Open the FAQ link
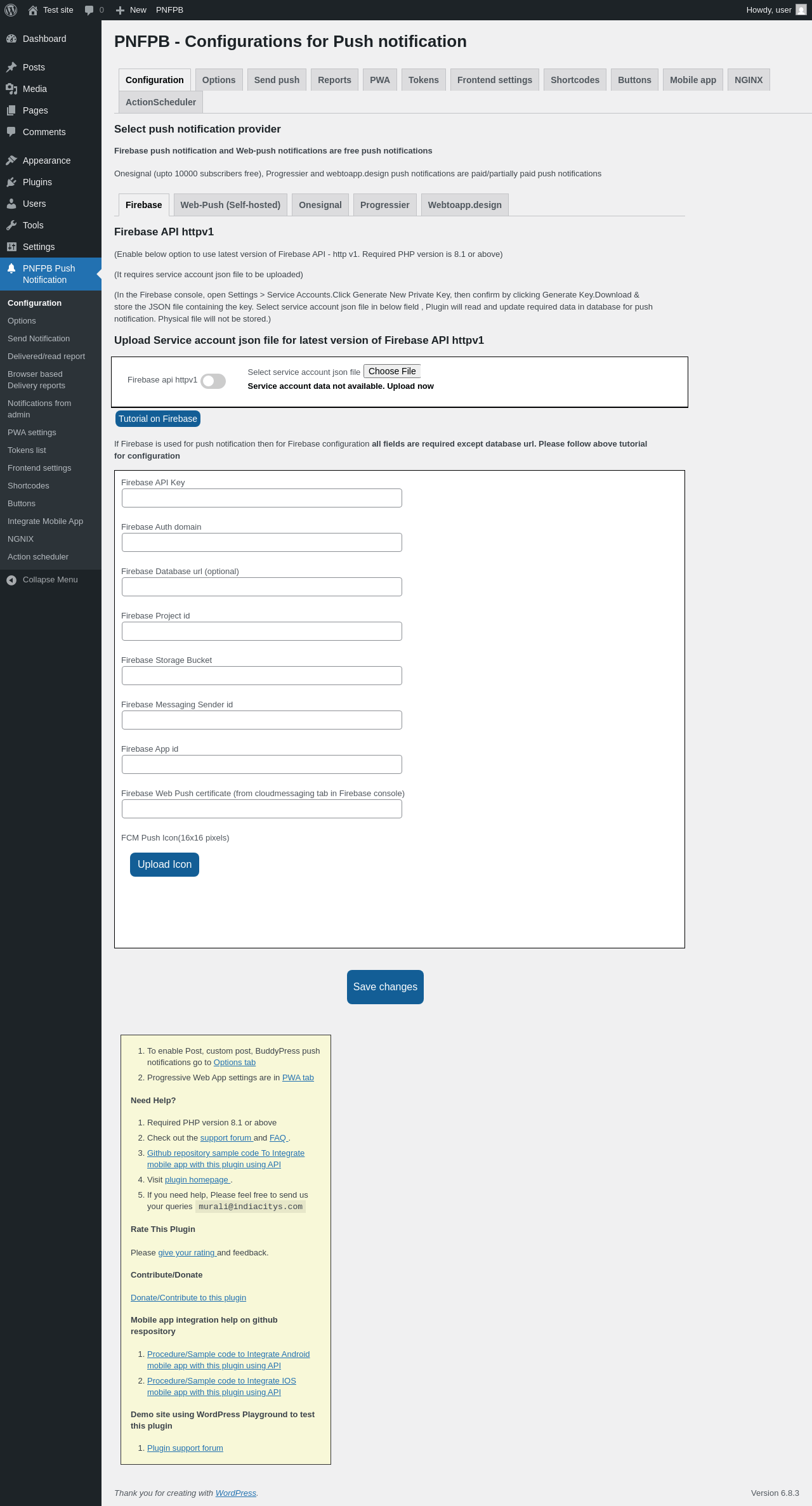Image resolution: width=812 pixels, height=1506 pixels. 278,1138
